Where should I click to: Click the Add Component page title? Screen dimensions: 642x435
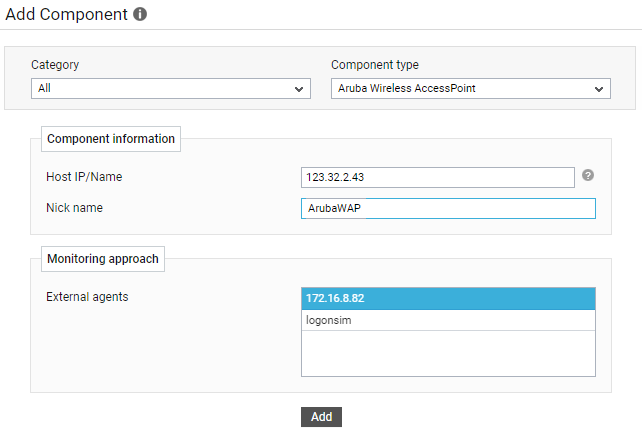click(66, 14)
